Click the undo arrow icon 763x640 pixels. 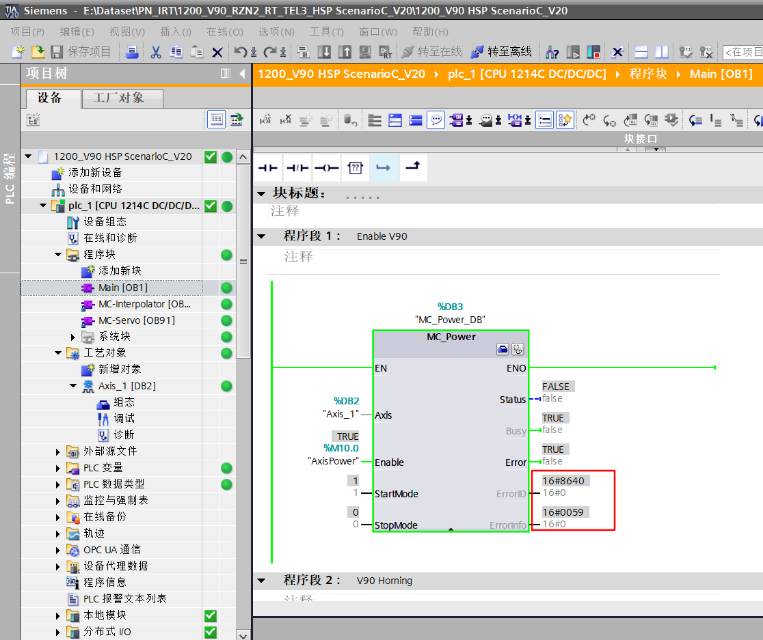point(240,52)
